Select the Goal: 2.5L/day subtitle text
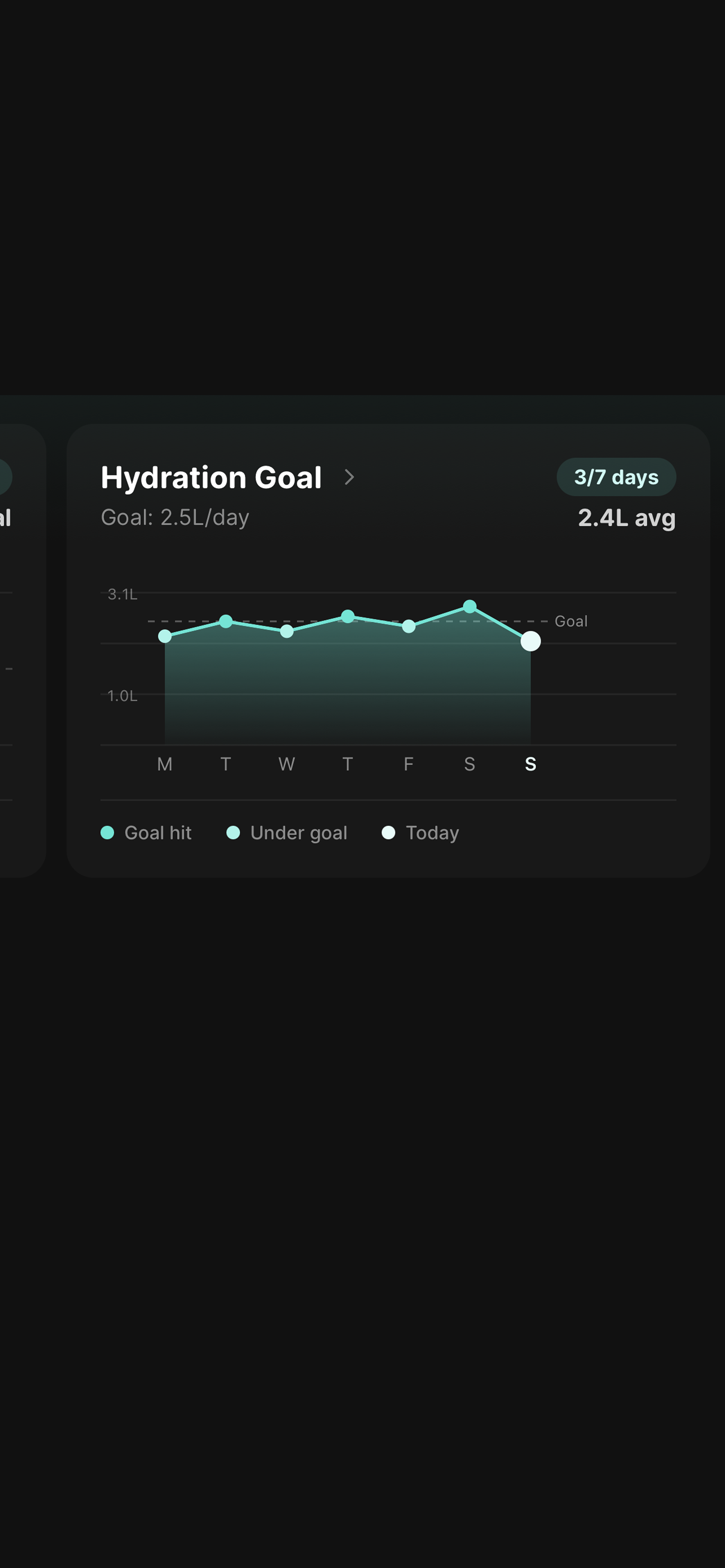The height and width of the screenshot is (1568, 725). tap(175, 517)
